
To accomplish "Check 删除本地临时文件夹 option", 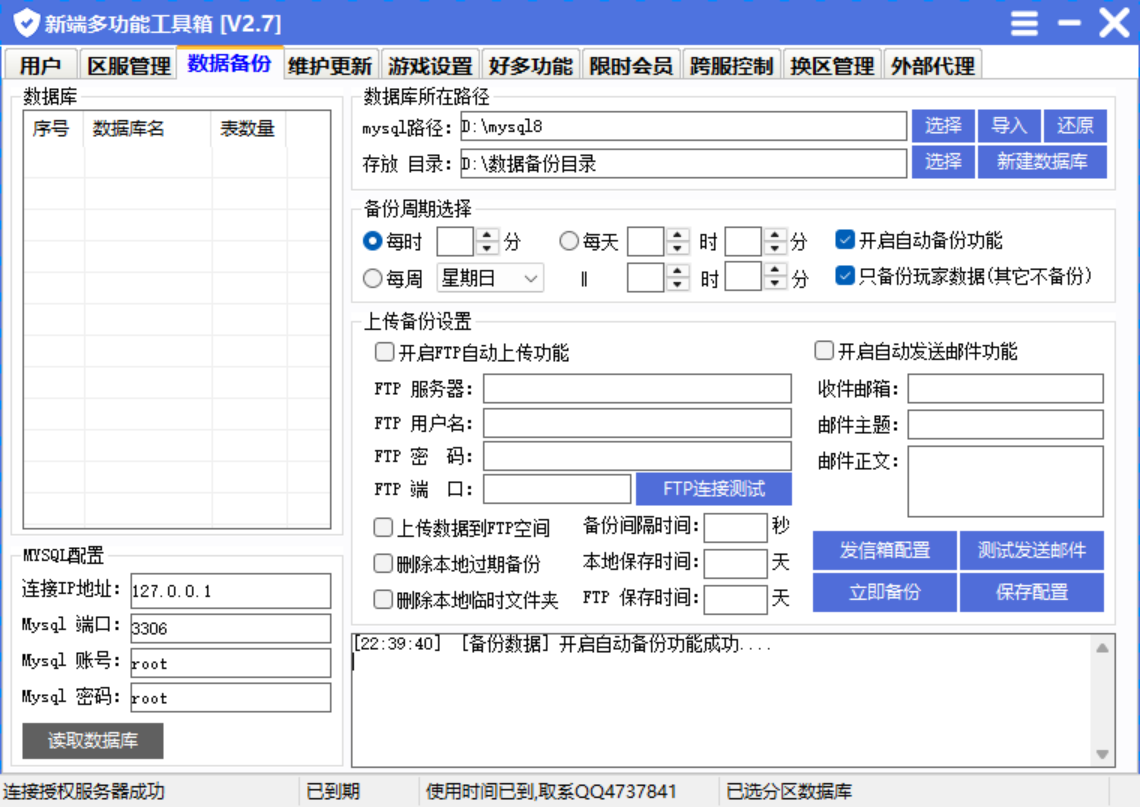I will (383, 599).
